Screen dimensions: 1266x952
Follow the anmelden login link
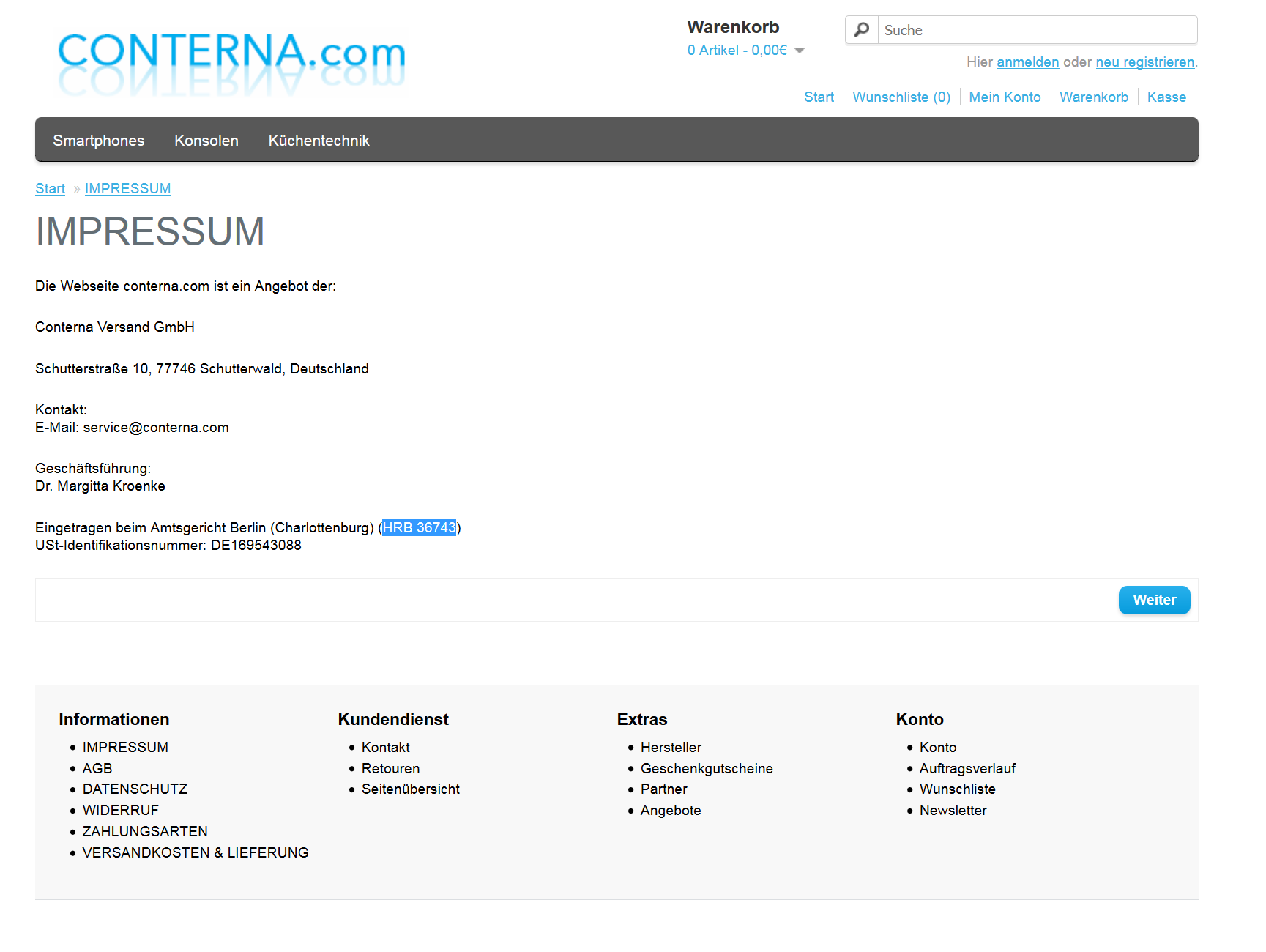(1028, 62)
